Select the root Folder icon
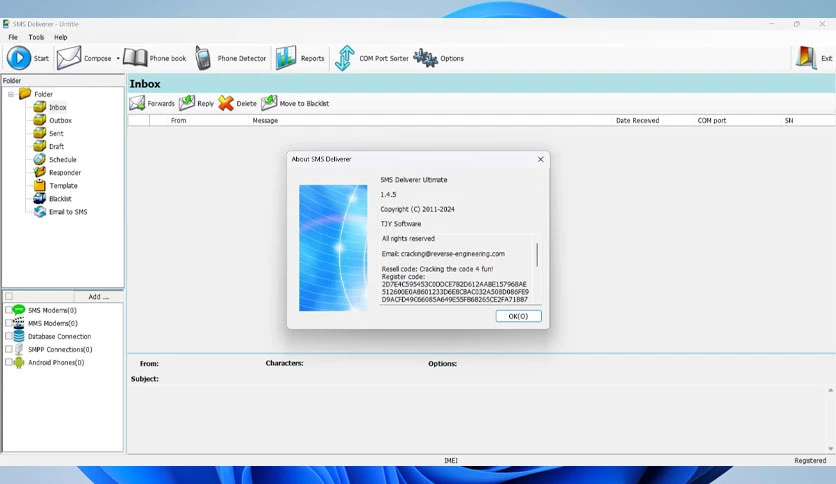 [x=25, y=93]
